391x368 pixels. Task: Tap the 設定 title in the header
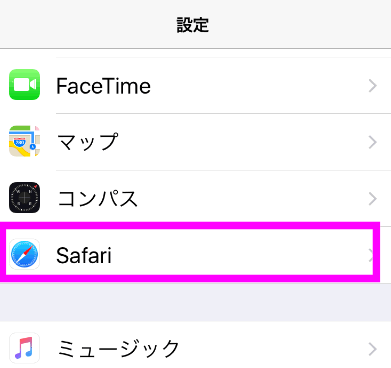[x=193, y=25]
